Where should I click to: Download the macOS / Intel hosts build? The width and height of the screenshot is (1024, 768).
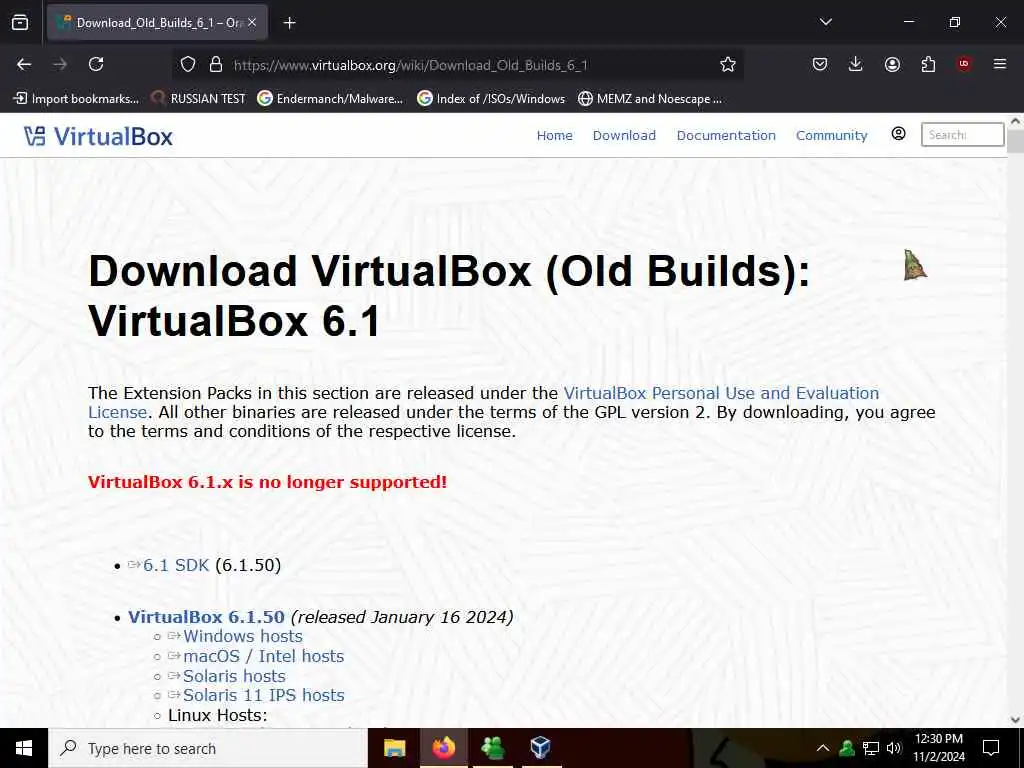click(x=263, y=656)
